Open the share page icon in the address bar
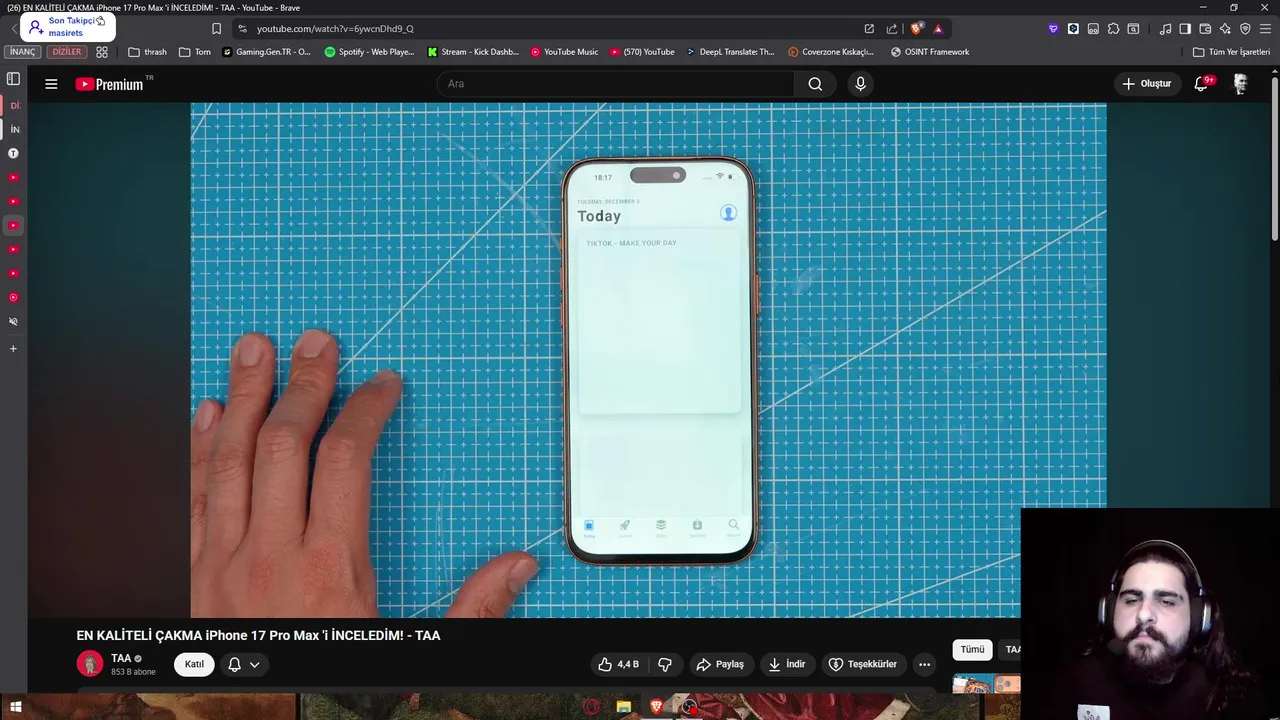This screenshot has width=1280, height=720. [891, 29]
